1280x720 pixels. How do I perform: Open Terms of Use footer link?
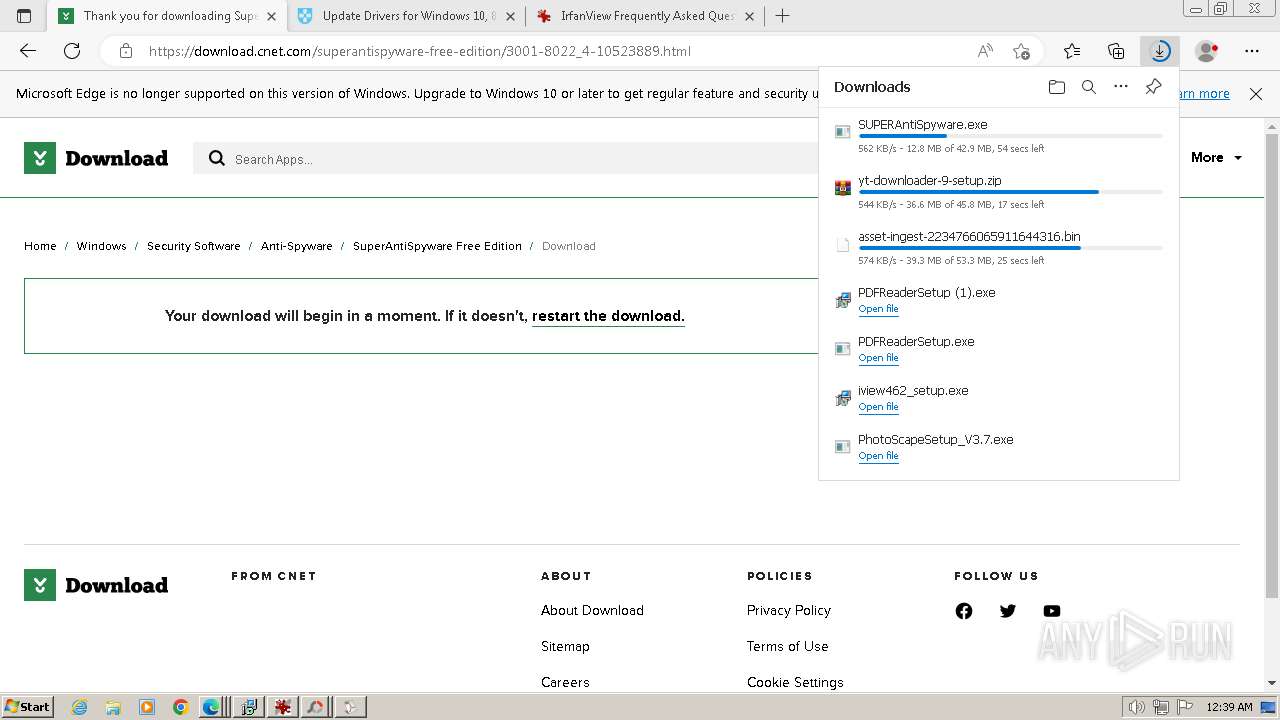click(788, 647)
